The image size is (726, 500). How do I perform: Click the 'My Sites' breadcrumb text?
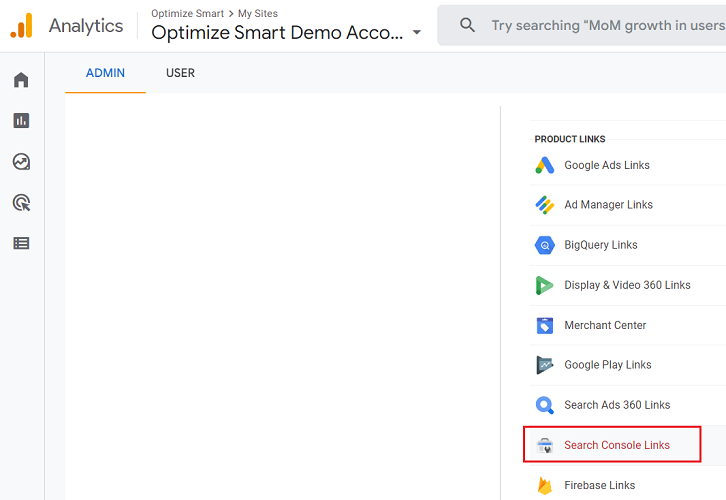click(258, 13)
